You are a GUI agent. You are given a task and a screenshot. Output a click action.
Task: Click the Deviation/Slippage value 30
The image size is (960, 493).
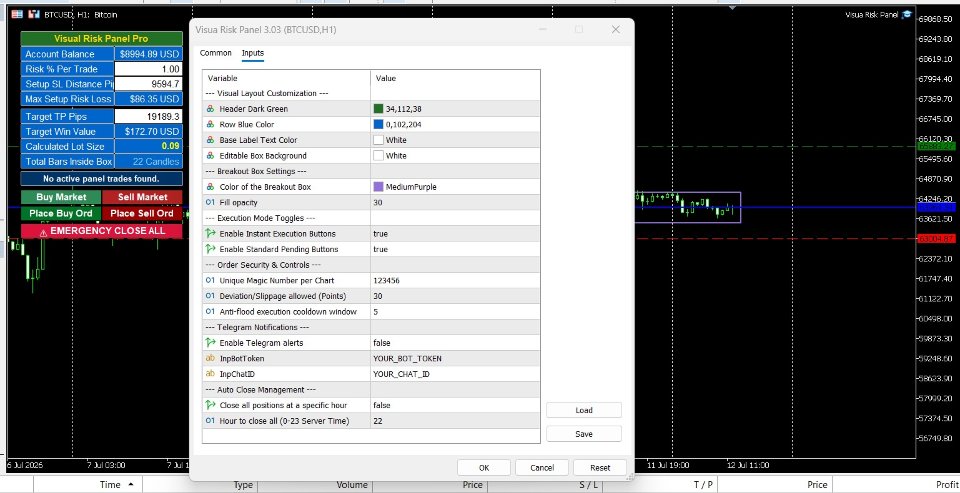coord(378,296)
